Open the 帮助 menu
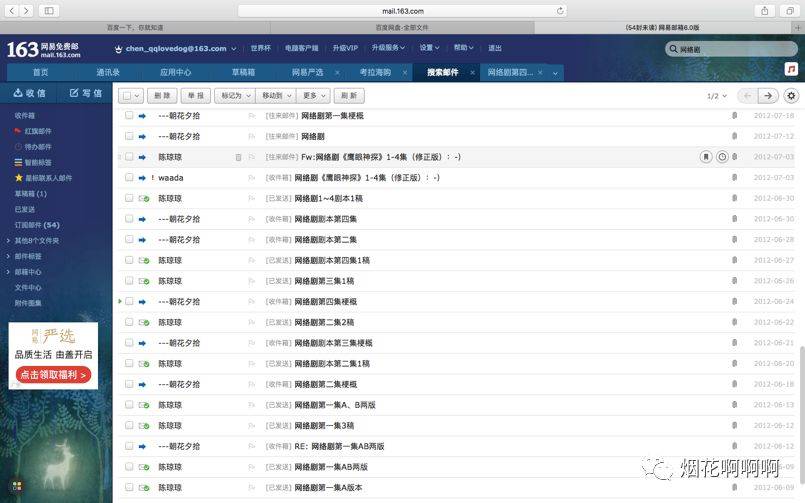This screenshot has width=805, height=503. (463, 48)
